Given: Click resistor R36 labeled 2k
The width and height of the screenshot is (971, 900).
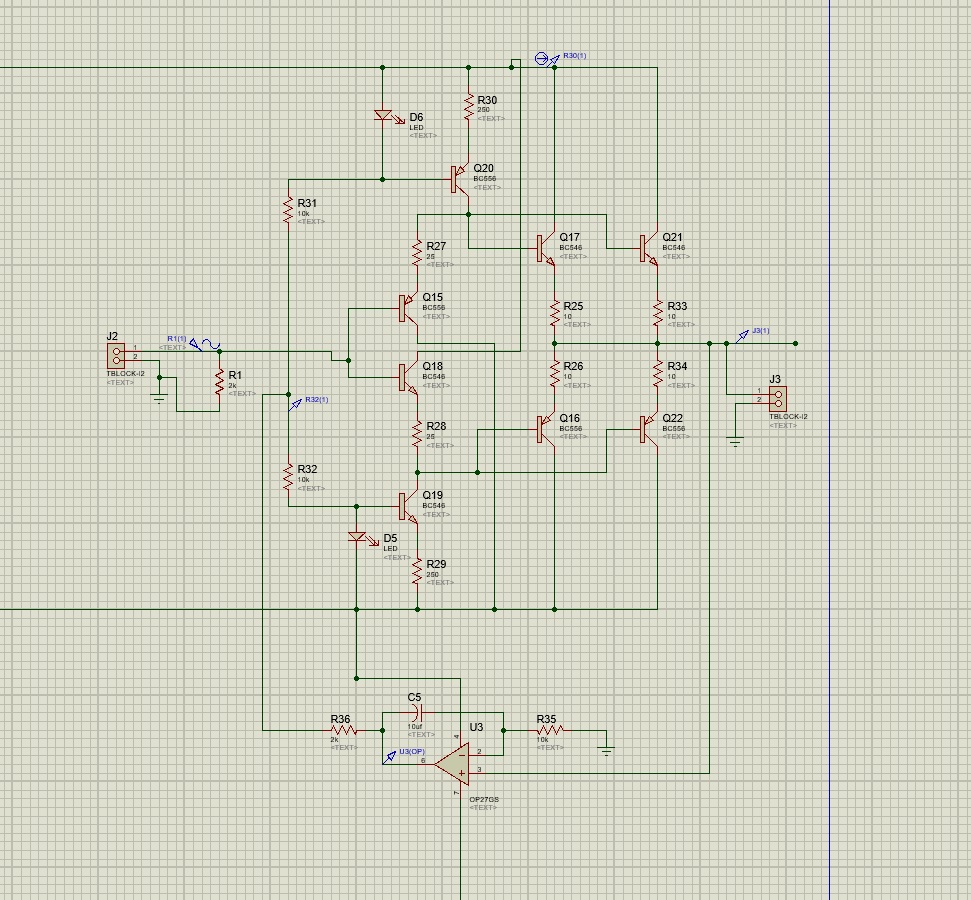Looking at the screenshot, I should 344,731.
